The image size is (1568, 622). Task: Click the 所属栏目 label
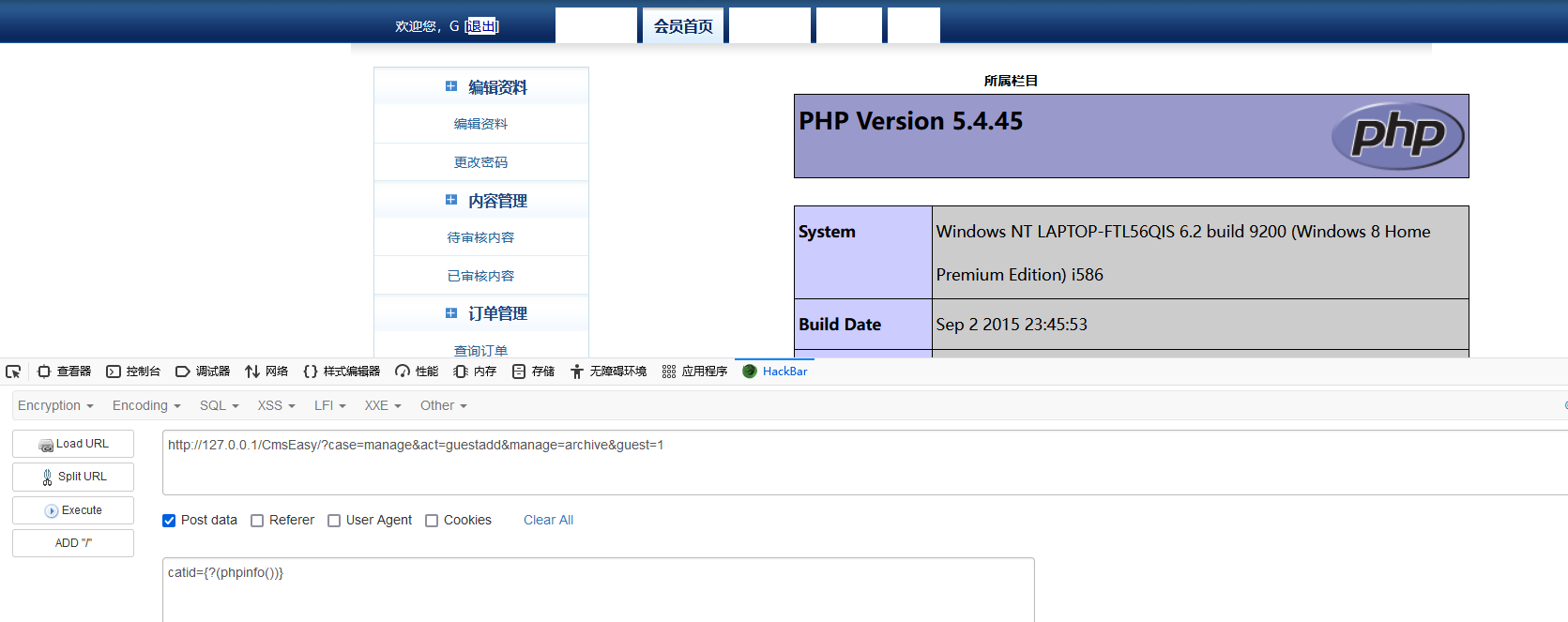click(1011, 81)
